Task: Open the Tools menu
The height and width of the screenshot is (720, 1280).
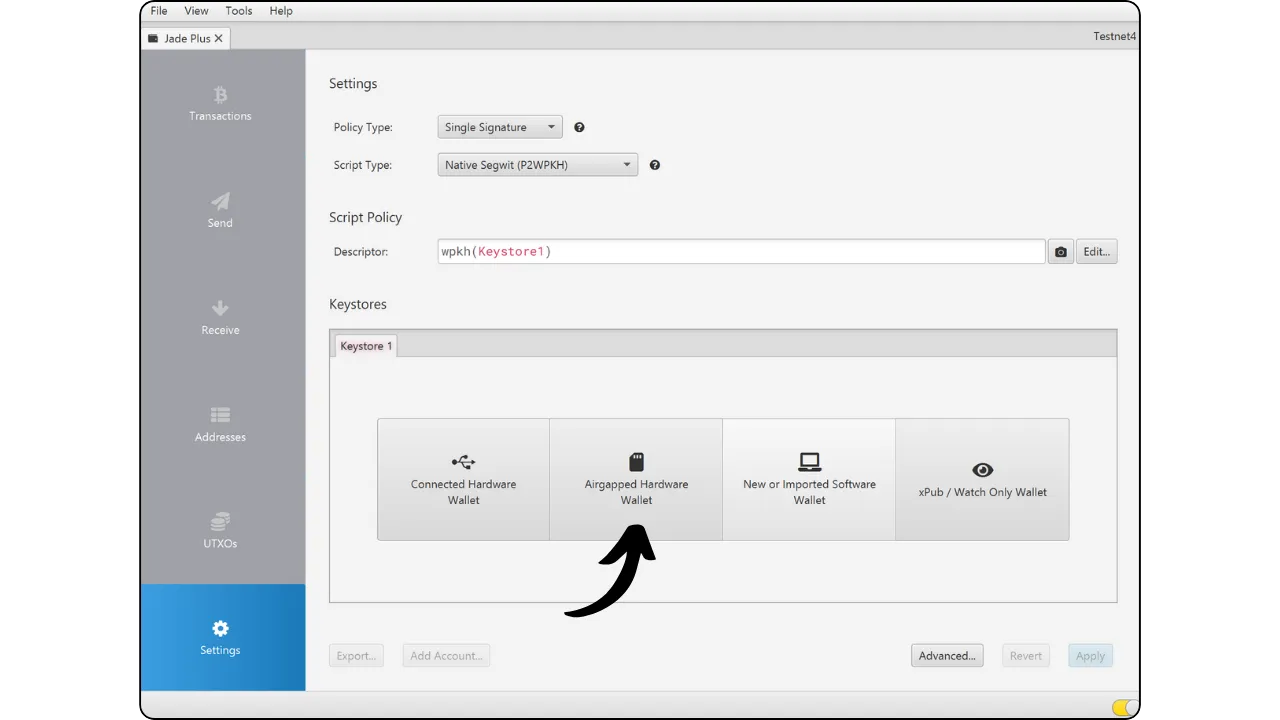Action: pyautogui.click(x=239, y=11)
